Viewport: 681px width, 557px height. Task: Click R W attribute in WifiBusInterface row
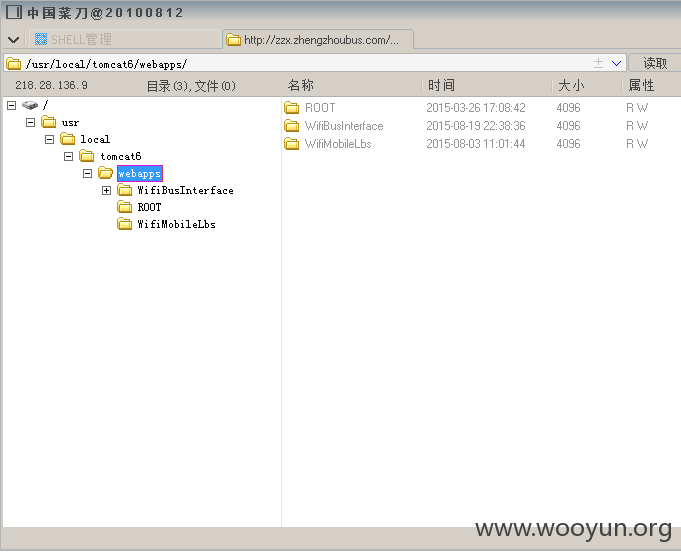point(637,126)
